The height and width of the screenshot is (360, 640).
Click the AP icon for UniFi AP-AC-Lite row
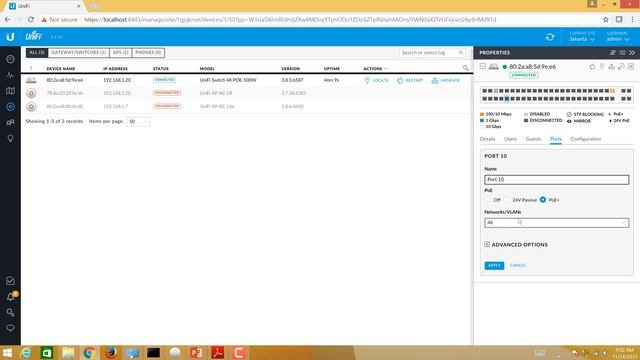click(31, 107)
